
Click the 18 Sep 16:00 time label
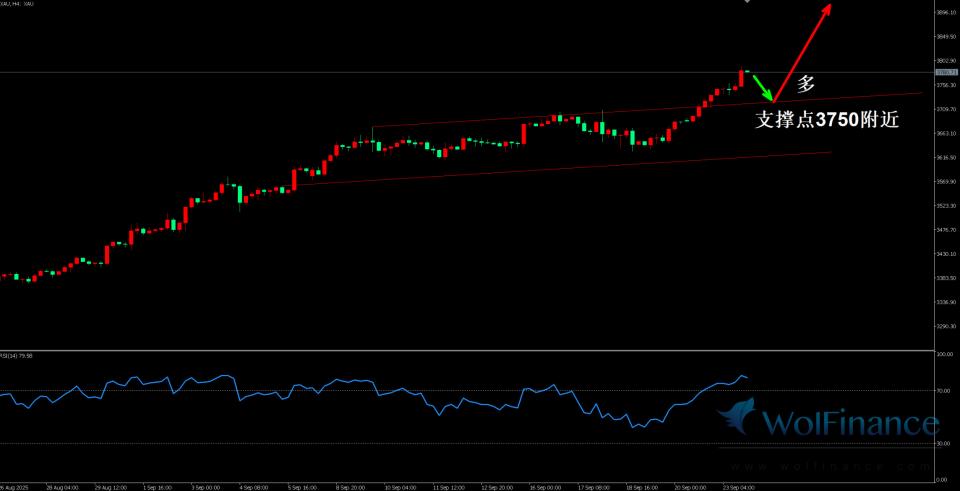pos(641,488)
